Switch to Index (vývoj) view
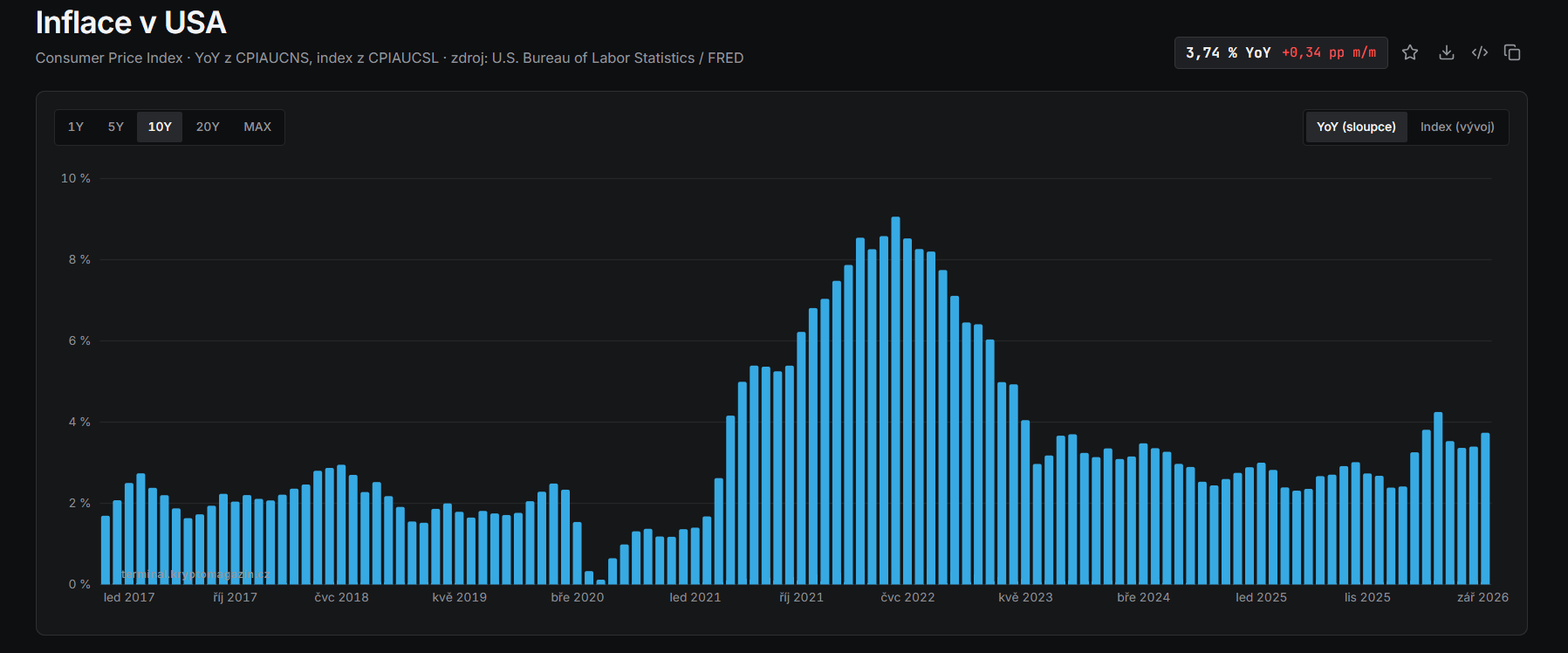1568x653 pixels. (1457, 127)
